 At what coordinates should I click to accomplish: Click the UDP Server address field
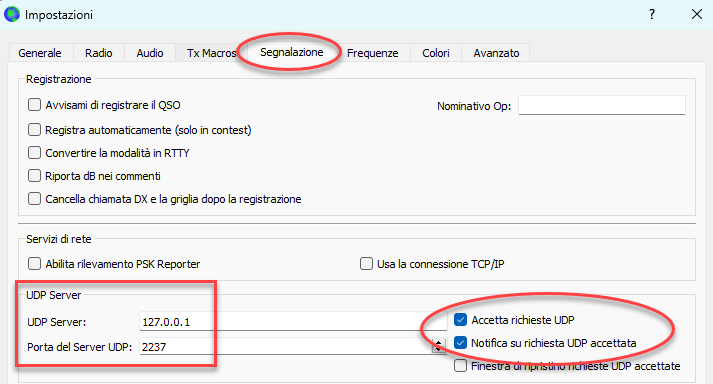pos(293,322)
